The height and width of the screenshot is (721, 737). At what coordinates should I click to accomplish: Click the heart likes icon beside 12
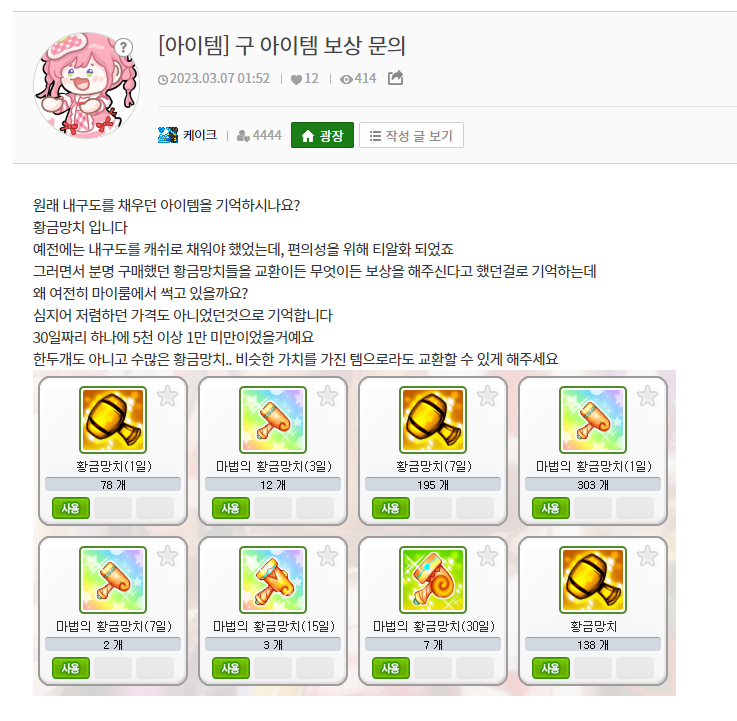[296, 79]
